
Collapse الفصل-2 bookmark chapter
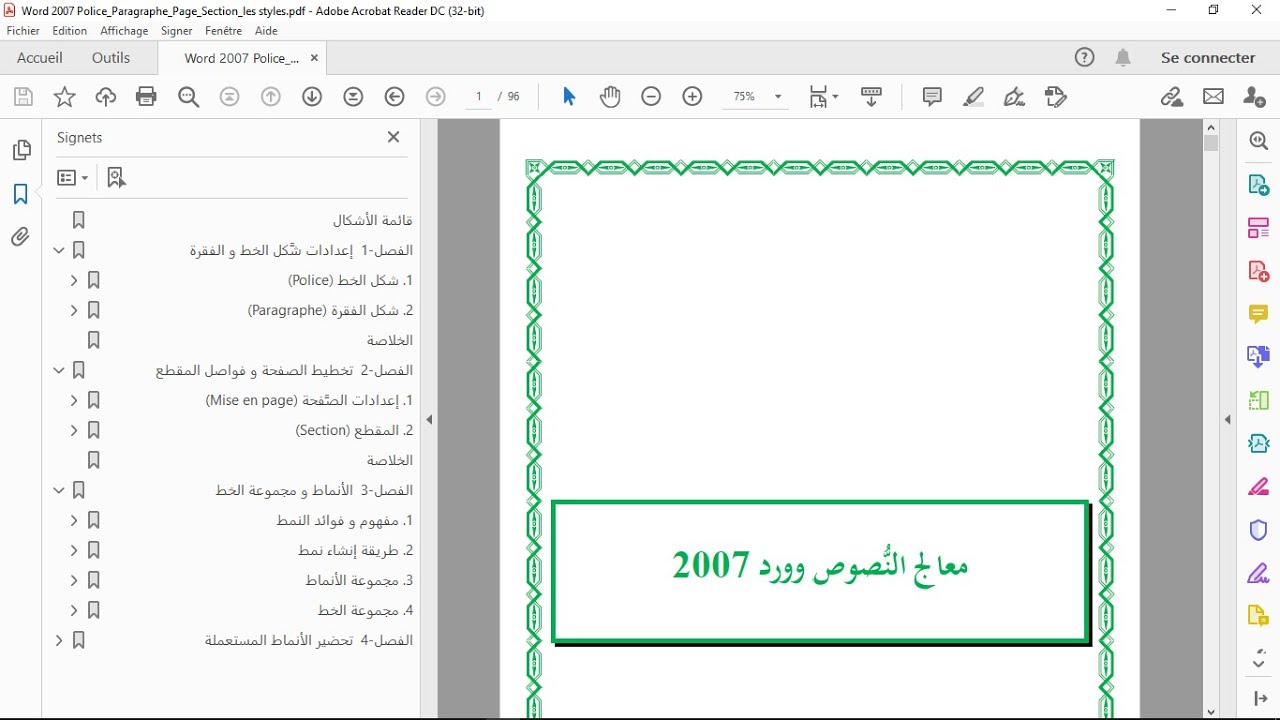click(59, 370)
